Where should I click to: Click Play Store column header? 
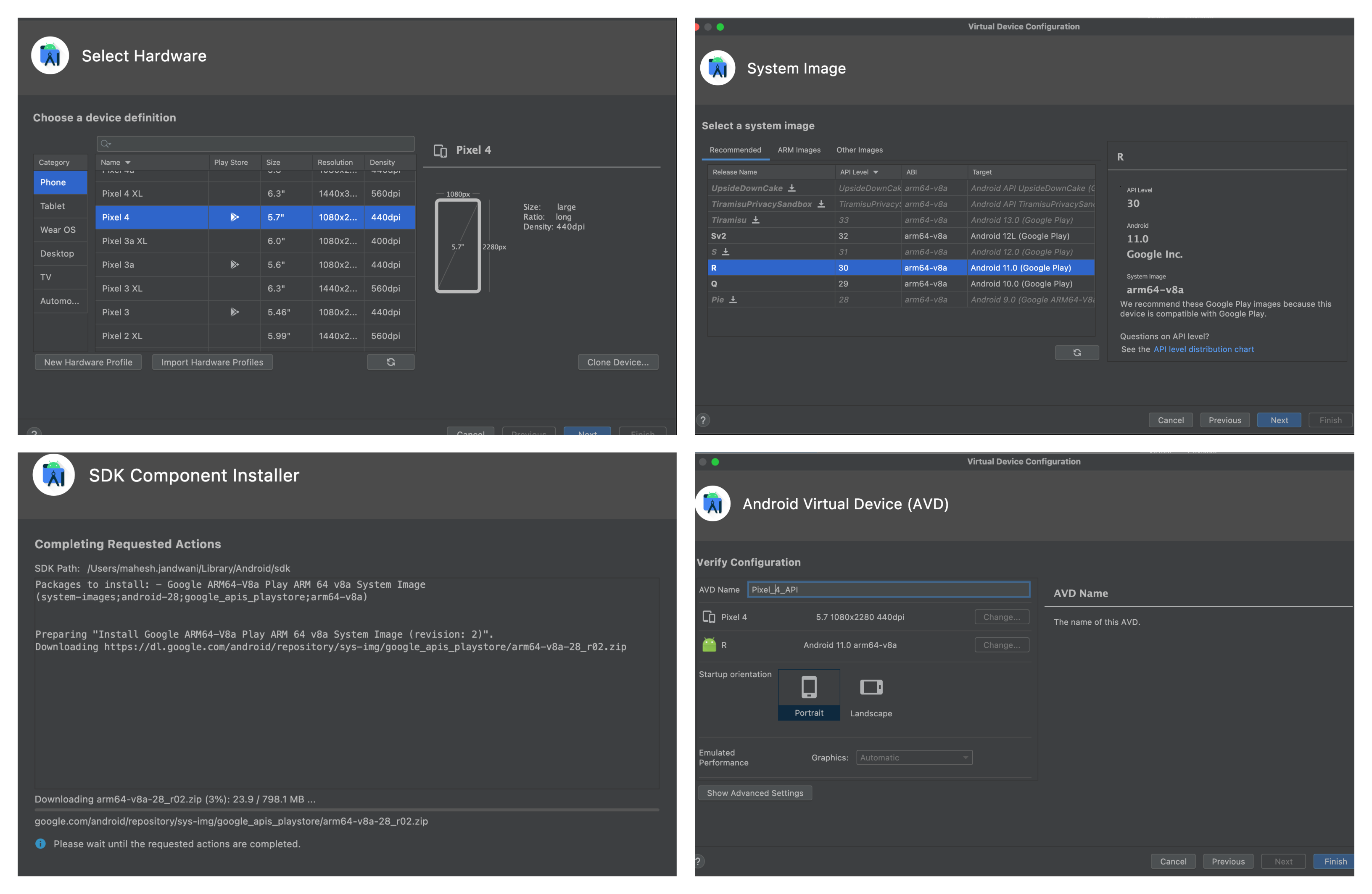tap(235, 163)
